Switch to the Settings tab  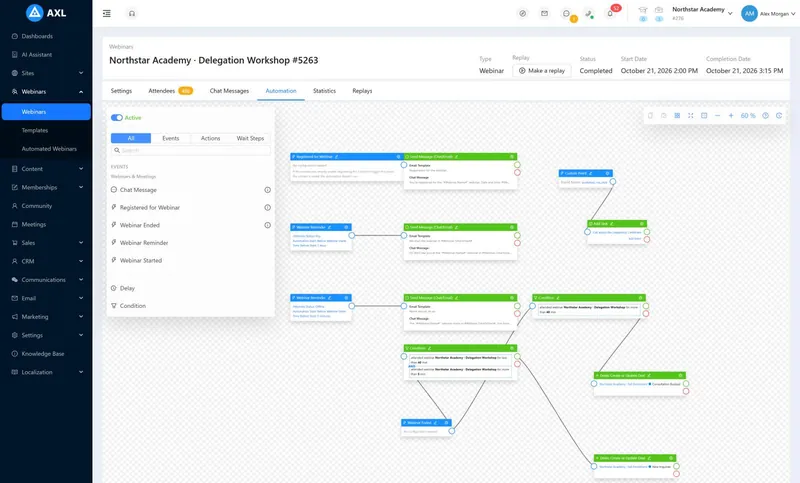point(121,91)
